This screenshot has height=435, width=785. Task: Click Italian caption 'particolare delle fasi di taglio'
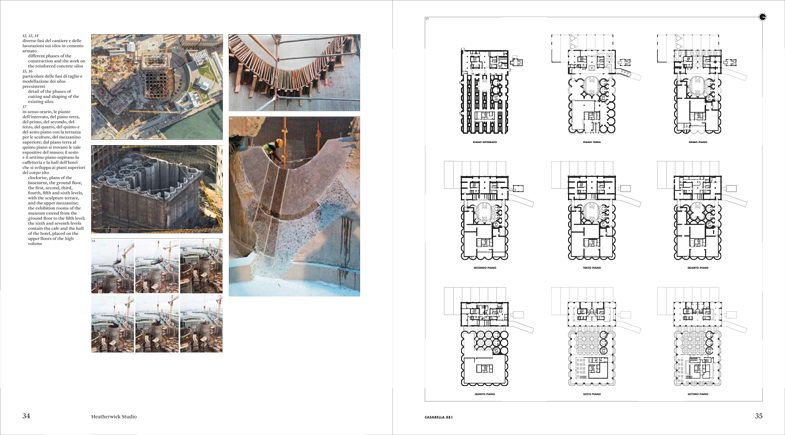[52, 81]
